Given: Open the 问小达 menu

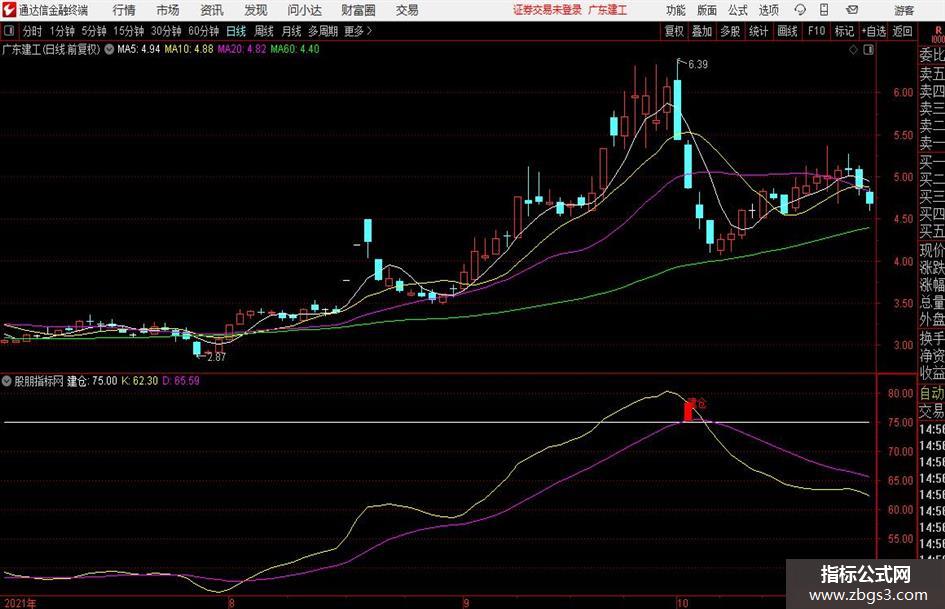Looking at the screenshot, I should [304, 10].
